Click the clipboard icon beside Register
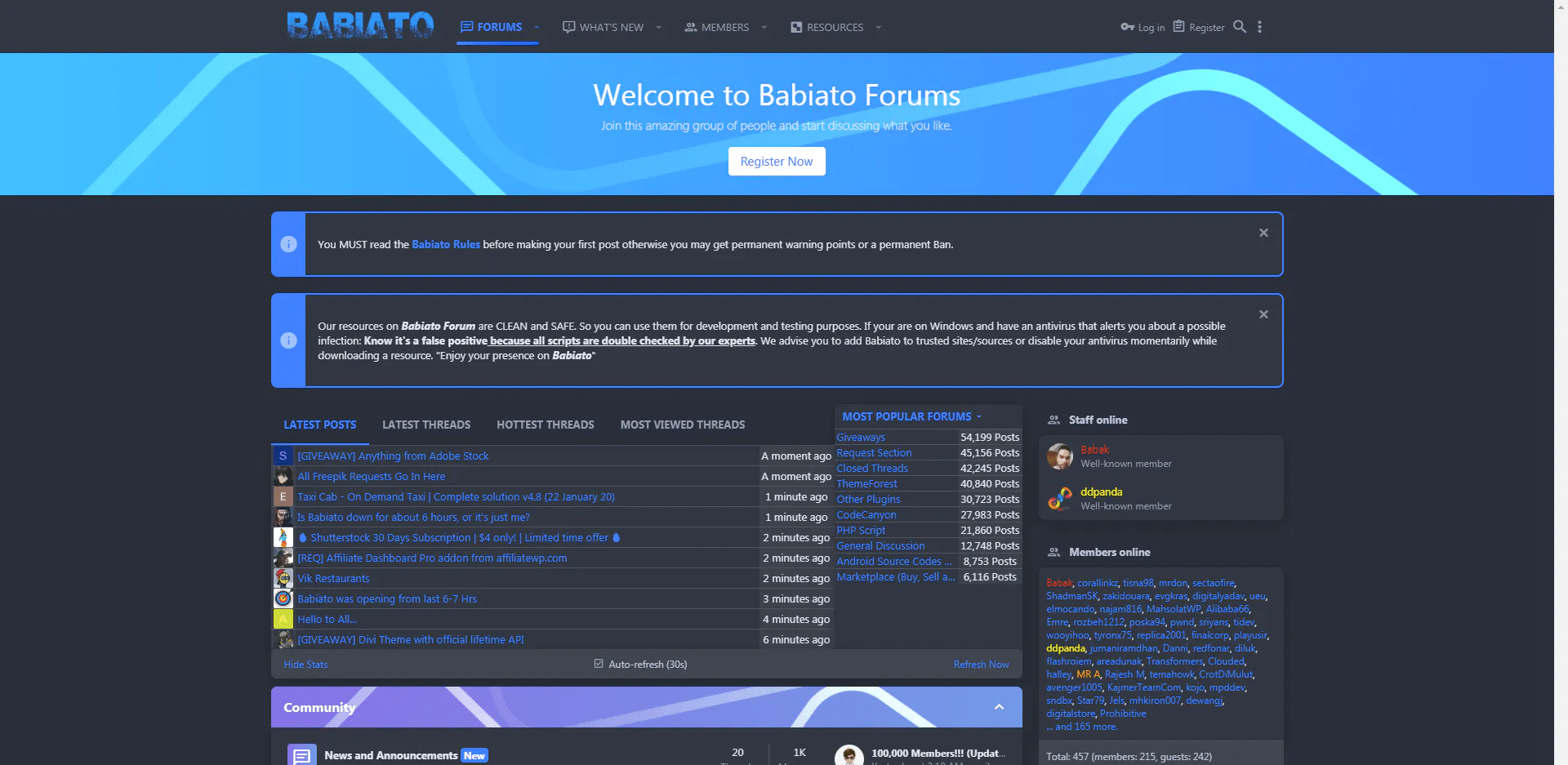 [x=1178, y=26]
